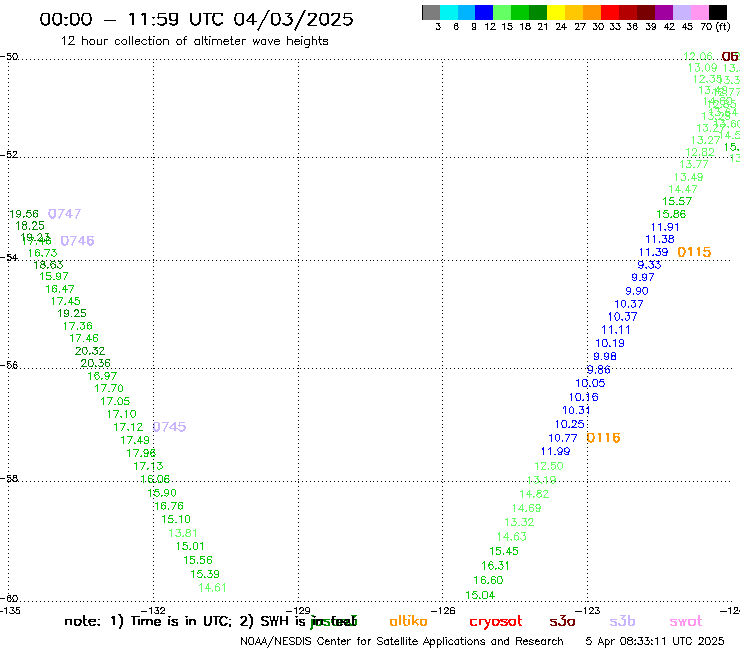Click the '5 Apr 08:33:11 UTC 2025' timestamp
Viewport: 740px width, 650px height.
[655, 641]
